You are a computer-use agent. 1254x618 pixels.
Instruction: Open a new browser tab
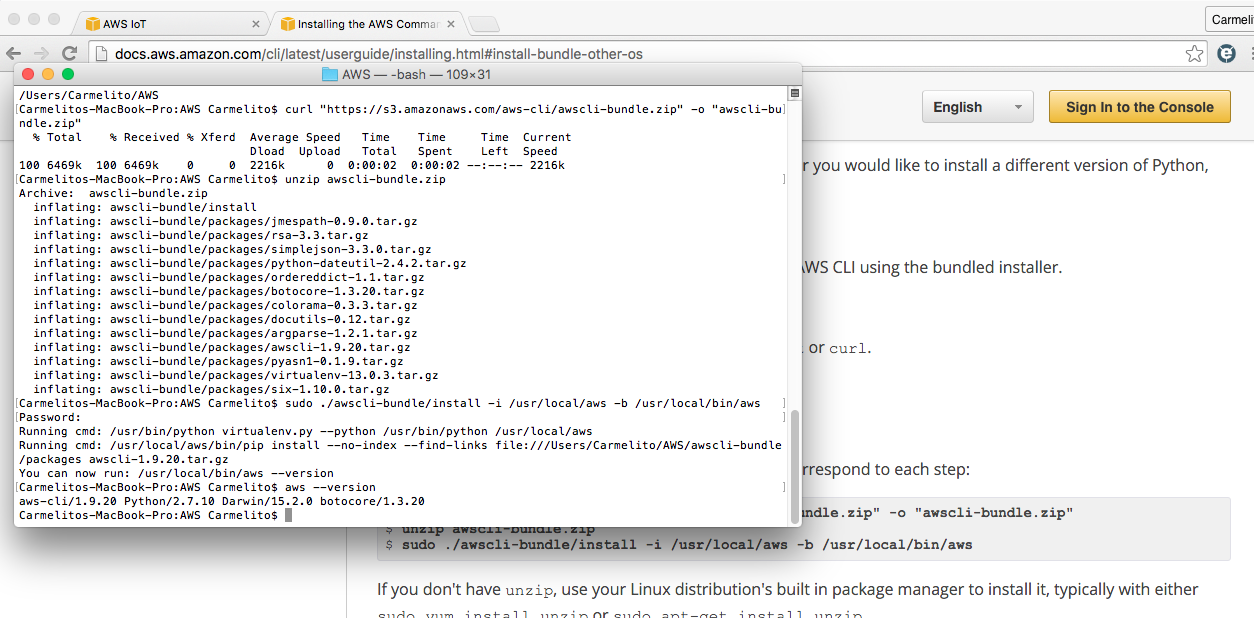tap(483, 24)
